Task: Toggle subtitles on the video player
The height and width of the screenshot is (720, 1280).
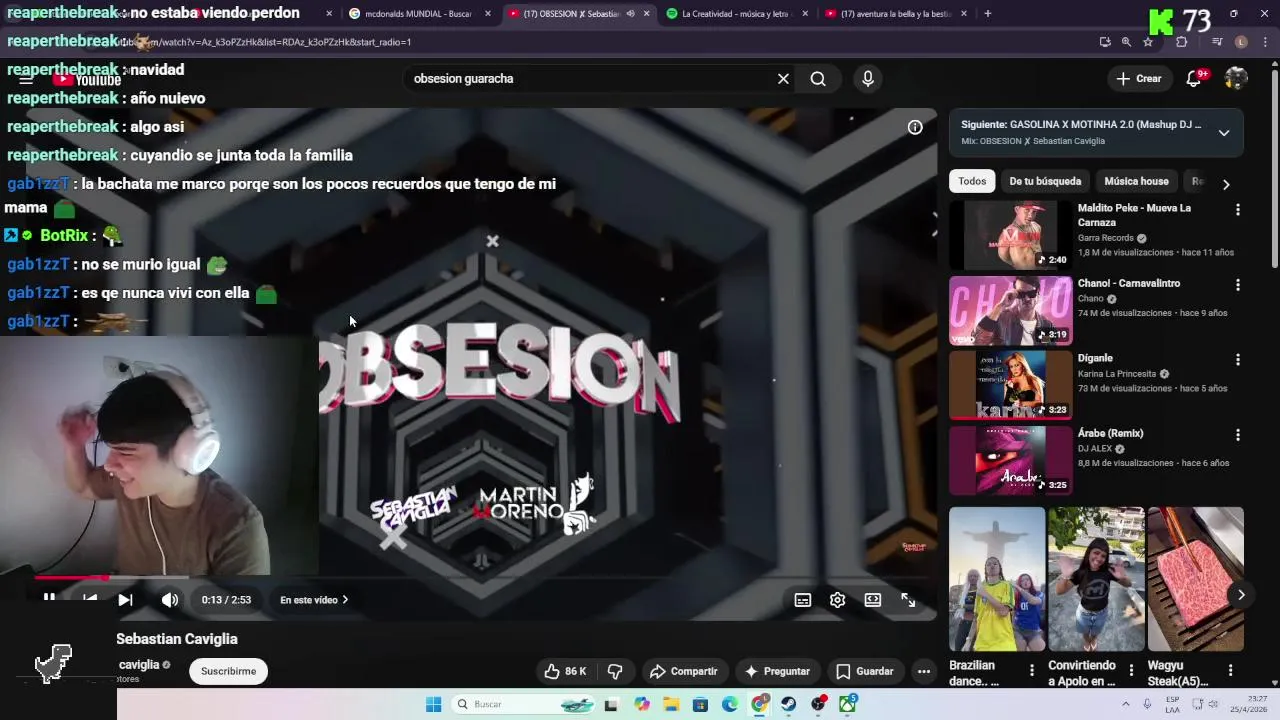Action: 802,600
